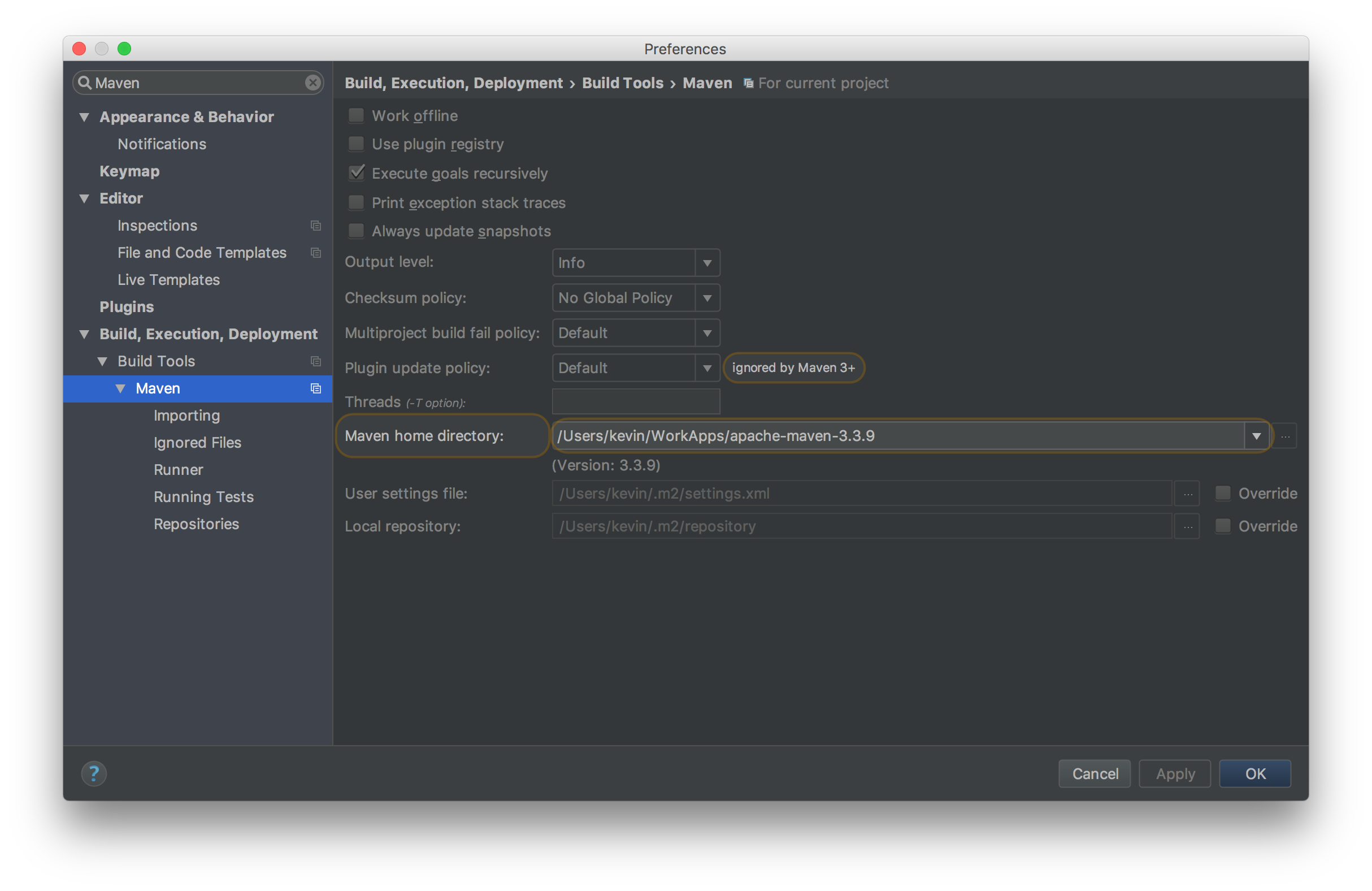Browse for user settings file
Viewport: 1372px width, 891px height.
(1188, 494)
